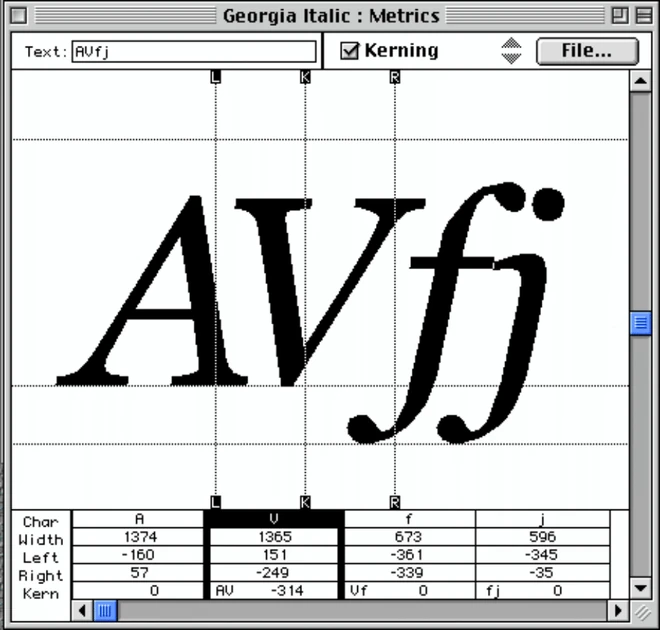Click the top L left-sidebearing marker
Image resolution: width=660 pixels, height=630 pixels.
[216, 77]
